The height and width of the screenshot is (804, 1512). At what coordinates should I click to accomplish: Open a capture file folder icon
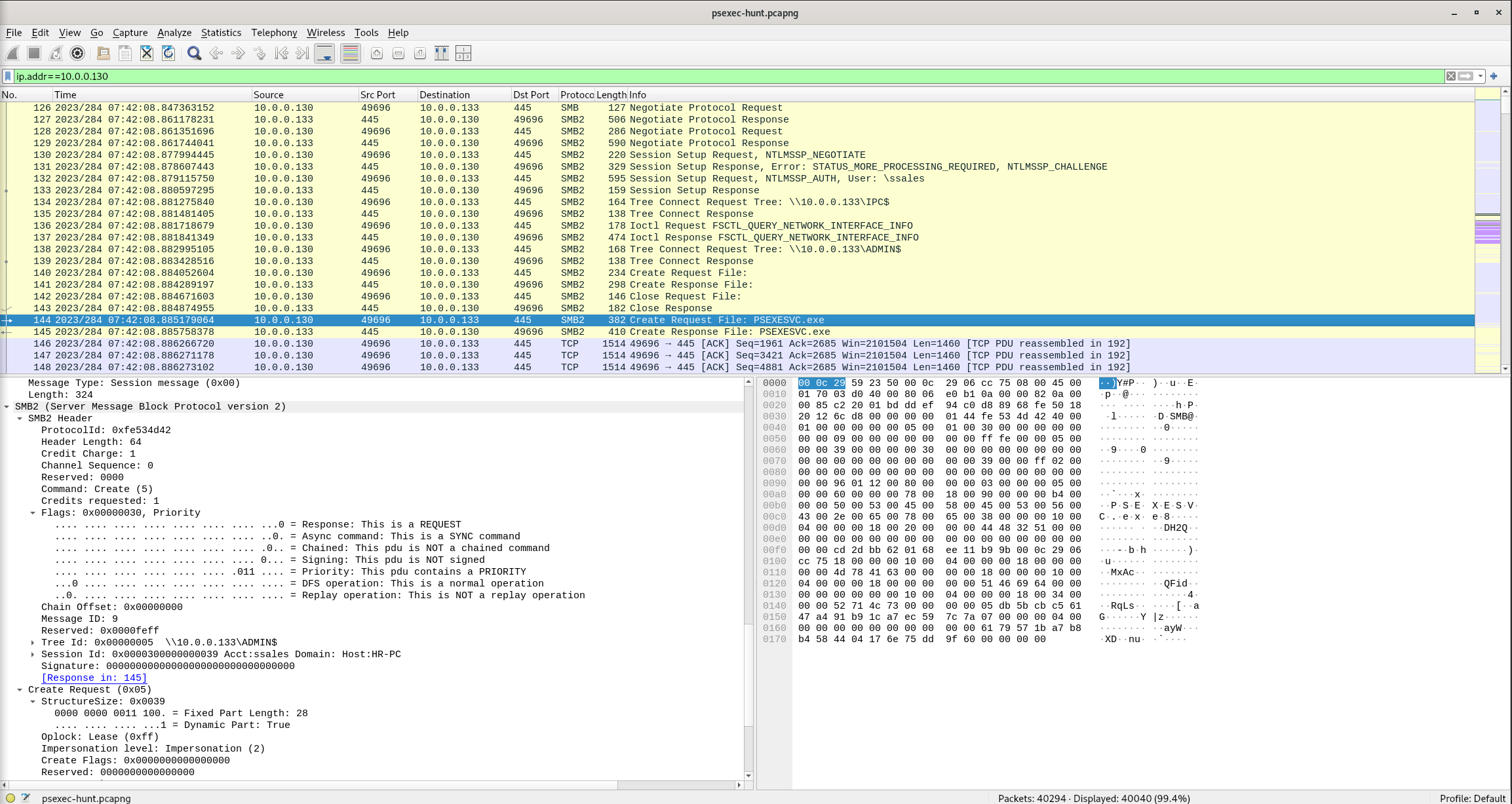[x=104, y=54]
